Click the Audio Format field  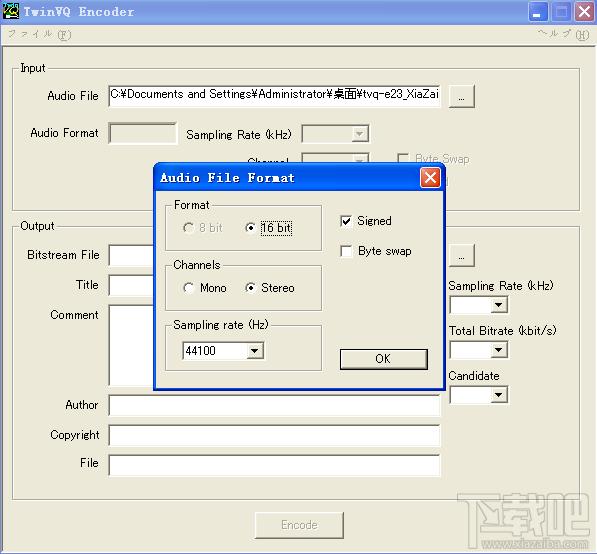coord(143,133)
